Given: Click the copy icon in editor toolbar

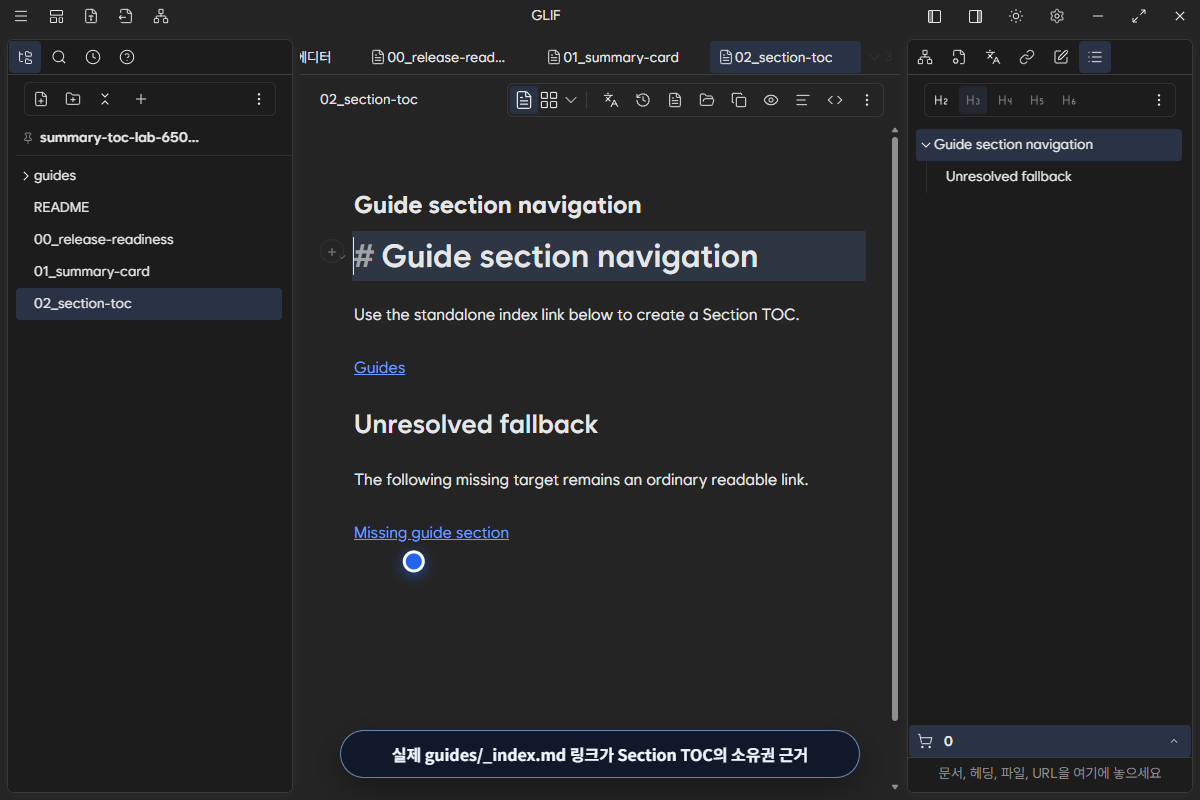Looking at the screenshot, I should pyautogui.click(x=739, y=100).
